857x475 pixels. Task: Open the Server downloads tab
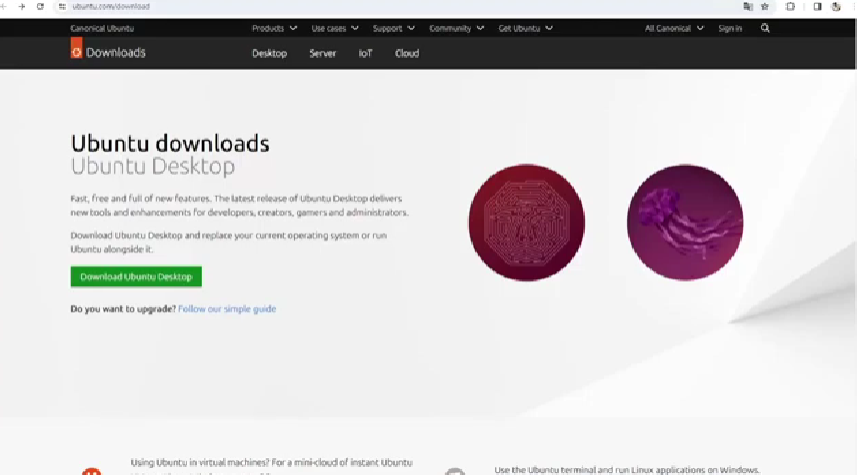[x=322, y=53]
